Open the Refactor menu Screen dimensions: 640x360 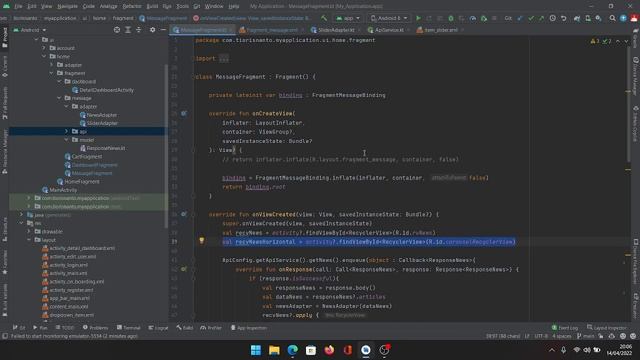[x=132, y=6]
